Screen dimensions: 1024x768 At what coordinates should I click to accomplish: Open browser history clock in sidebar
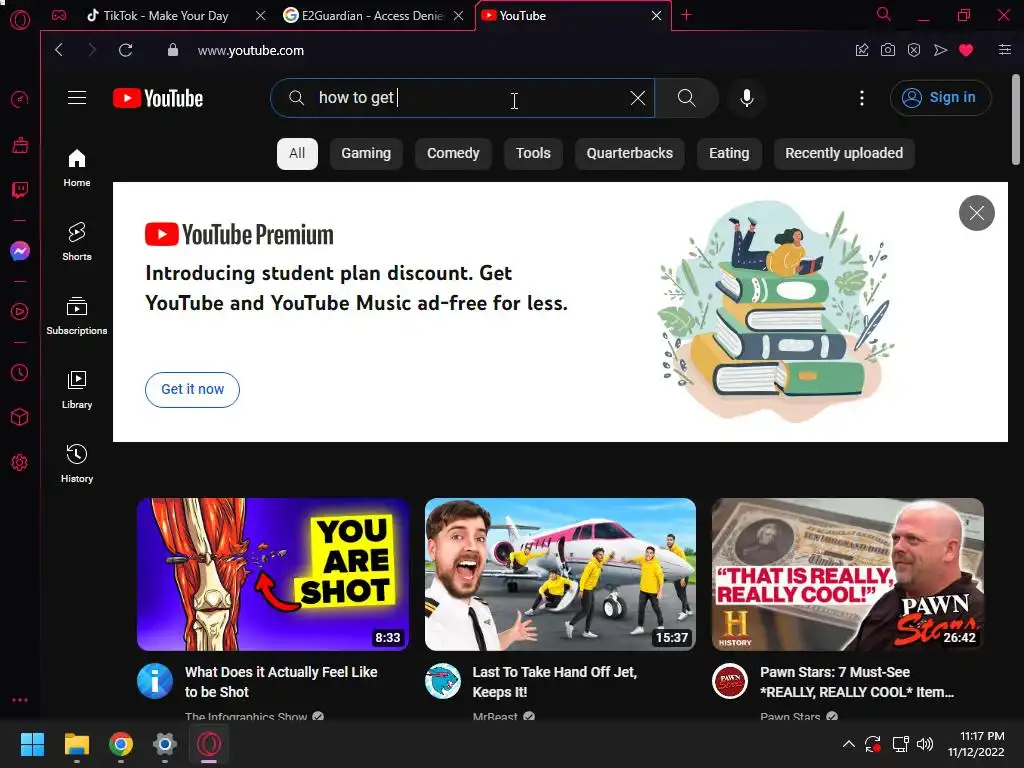coord(20,372)
